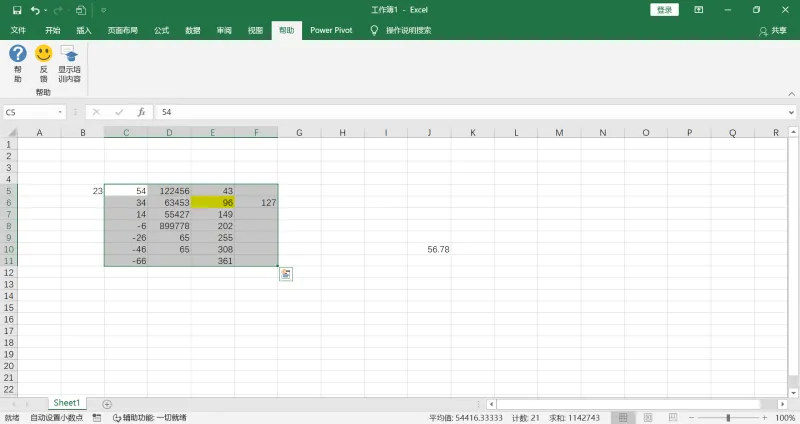Click the 登录 sign-in button
800x424 pixels.
664,10
